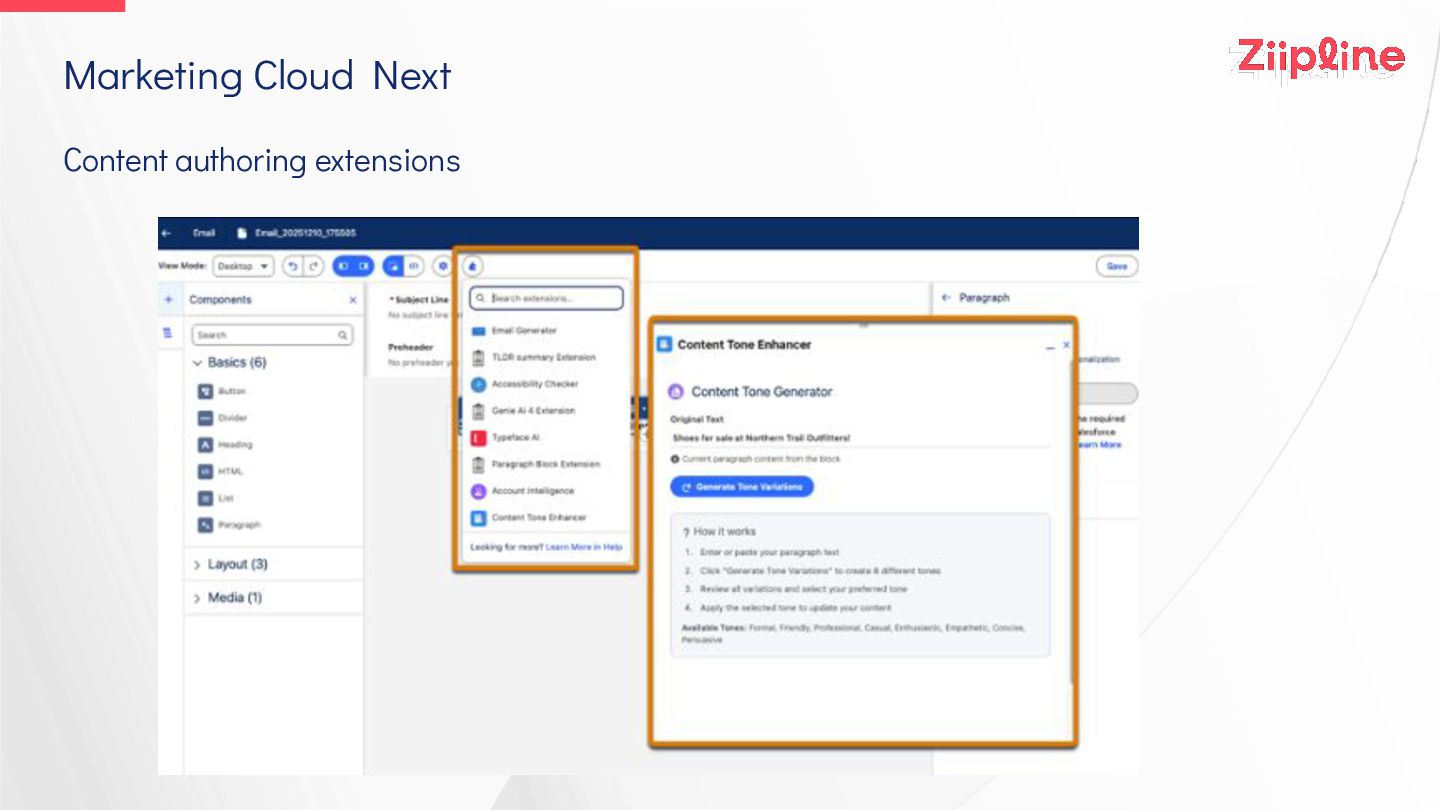Select the Heading component icon

point(205,445)
